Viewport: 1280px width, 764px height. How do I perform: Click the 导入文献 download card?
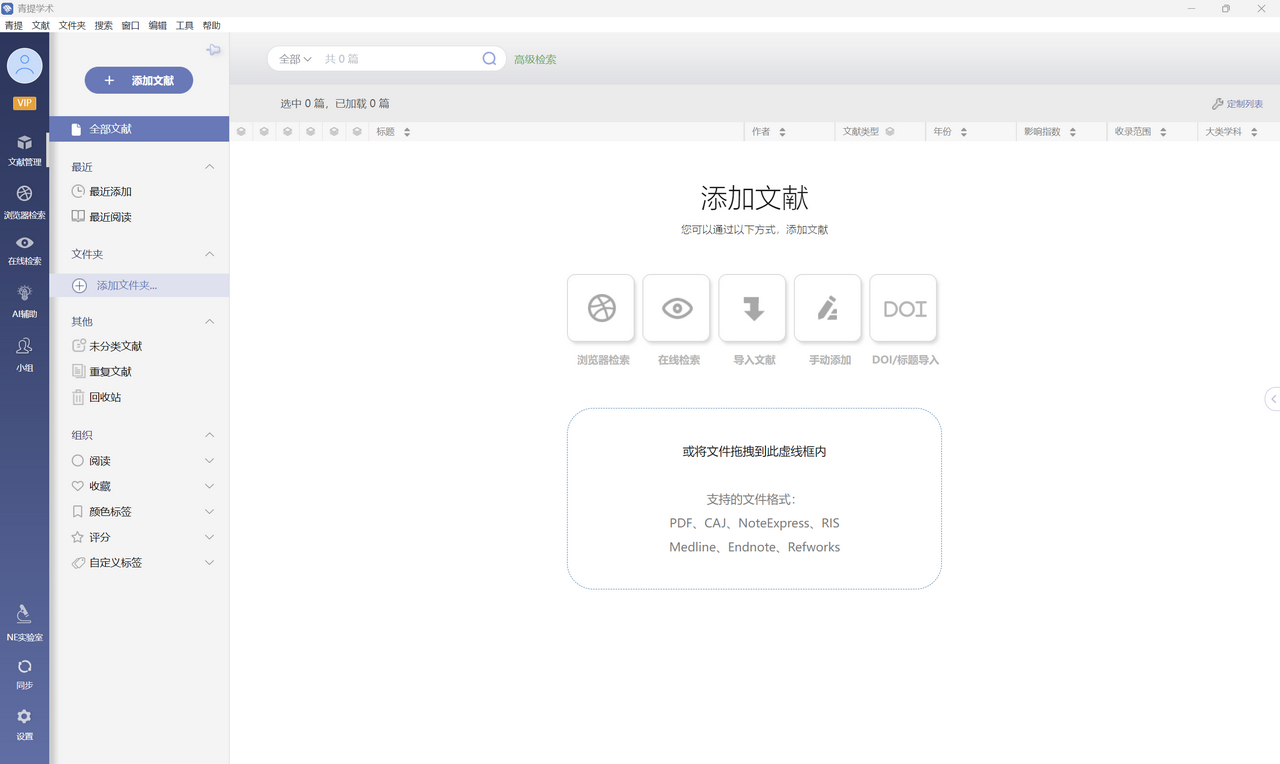click(752, 308)
